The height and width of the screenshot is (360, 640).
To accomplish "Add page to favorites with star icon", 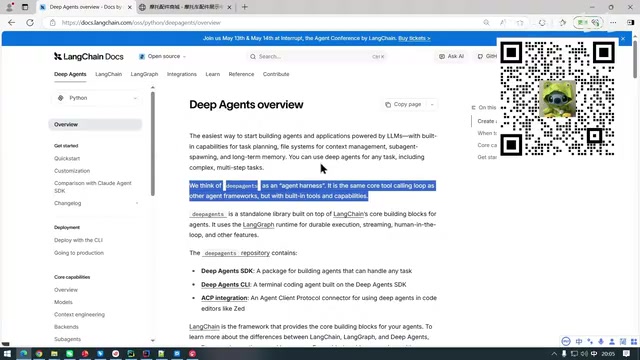I will click(520, 23).
